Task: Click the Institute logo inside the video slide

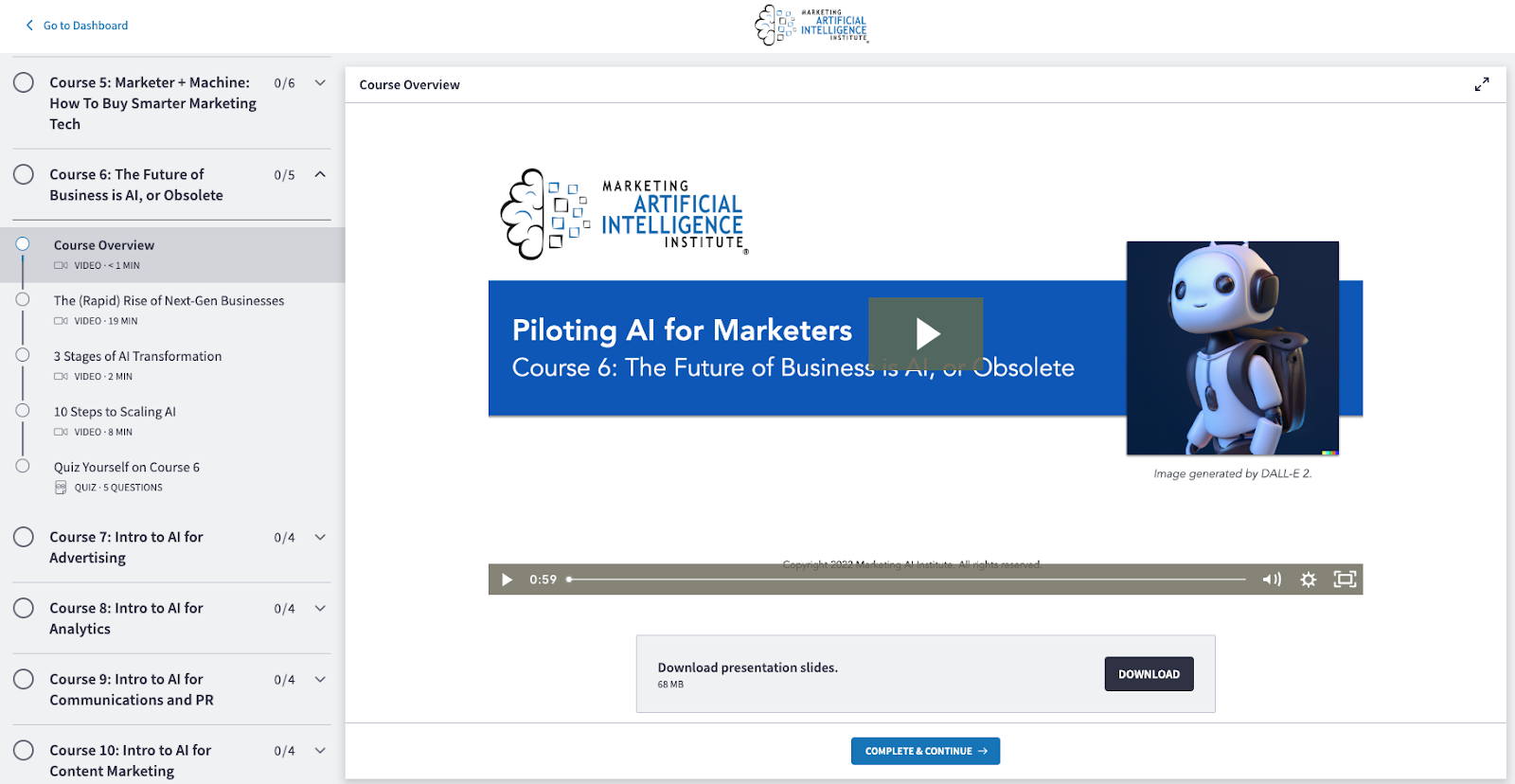Action: pos(624,214)
